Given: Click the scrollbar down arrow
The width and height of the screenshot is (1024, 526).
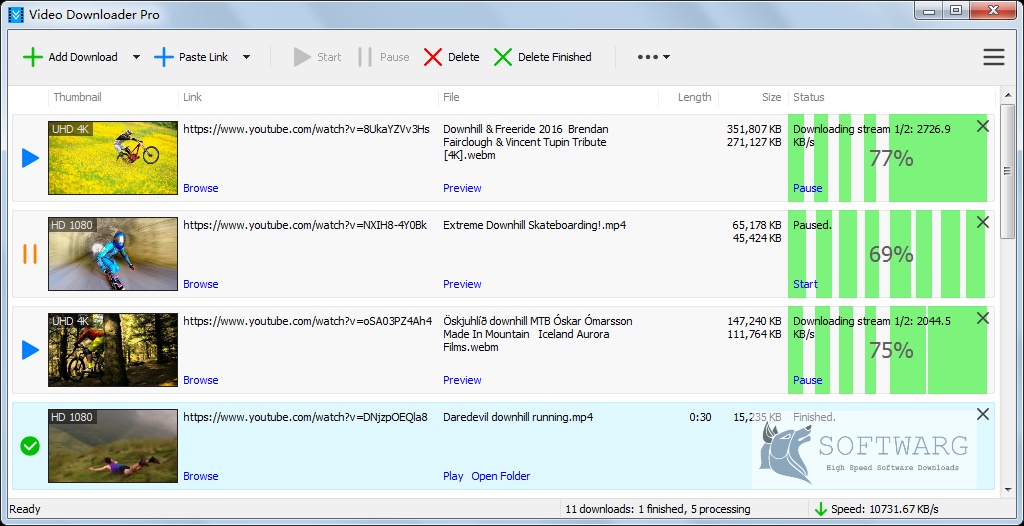Looking at the screenshot, I should [1008, 491].
